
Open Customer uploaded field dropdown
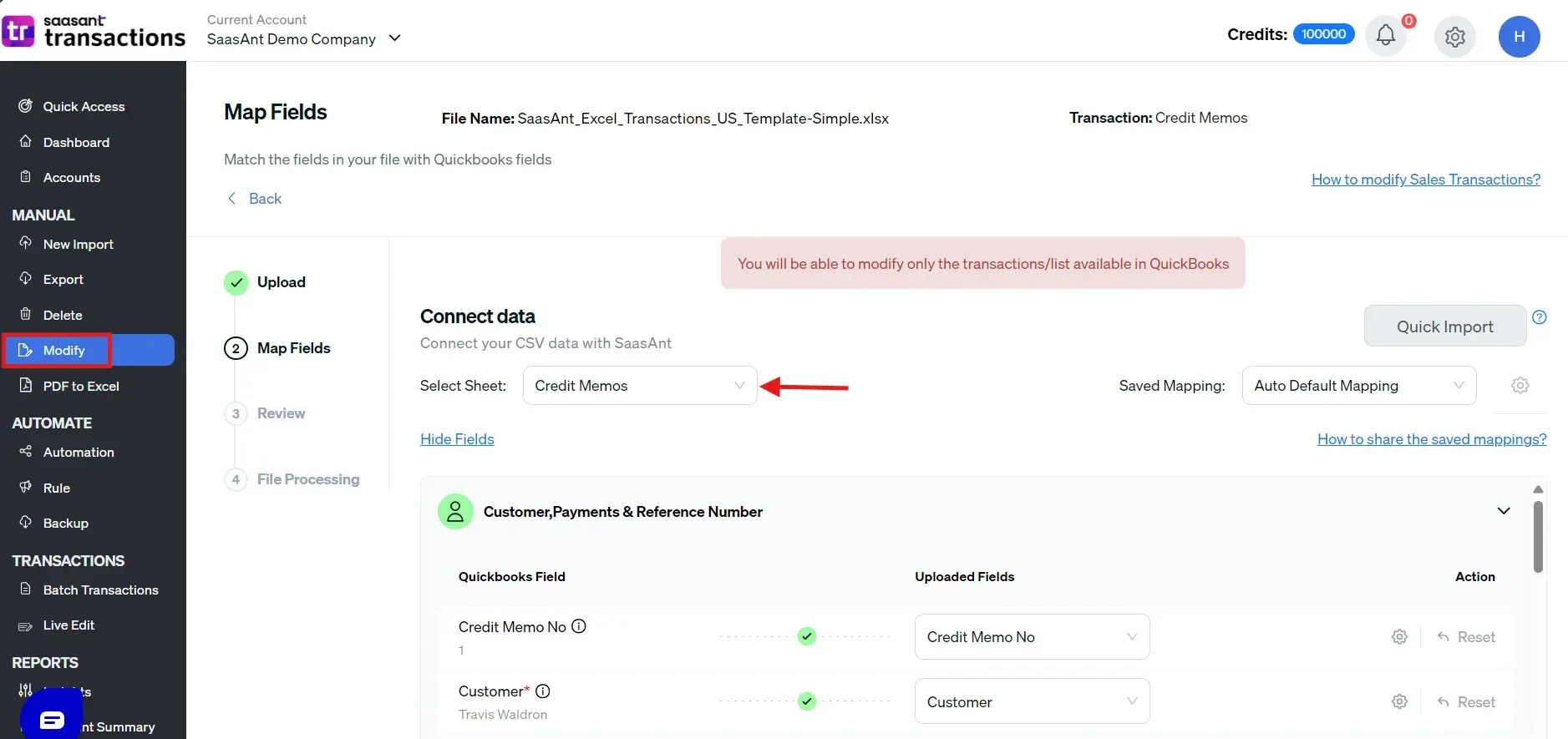pos(1033,702)
